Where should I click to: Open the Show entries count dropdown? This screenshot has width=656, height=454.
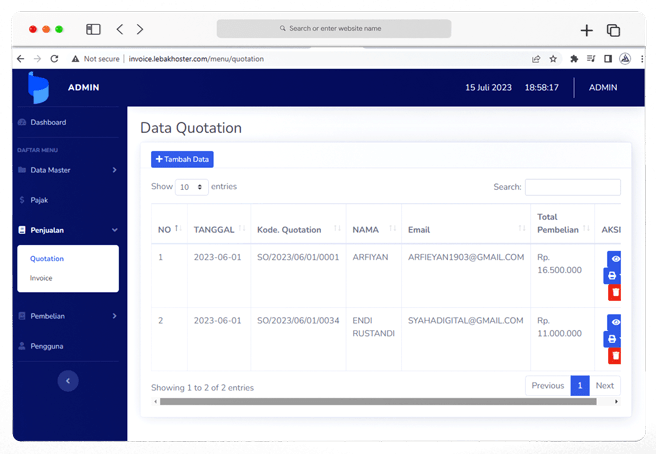(x=192, y=187)
